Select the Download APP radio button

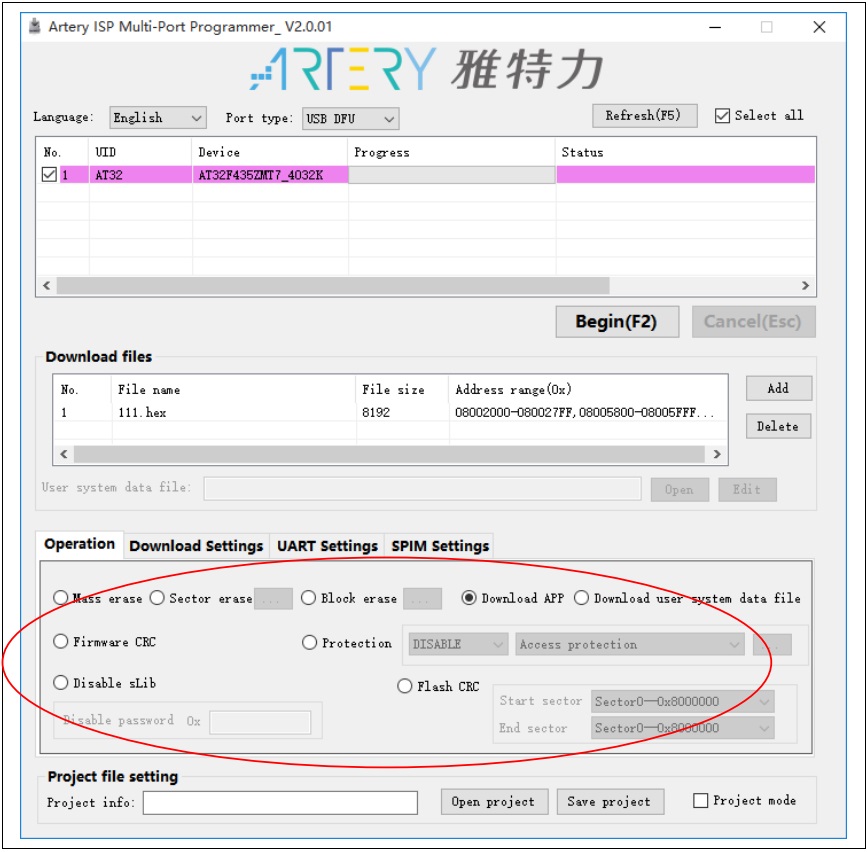469,598
